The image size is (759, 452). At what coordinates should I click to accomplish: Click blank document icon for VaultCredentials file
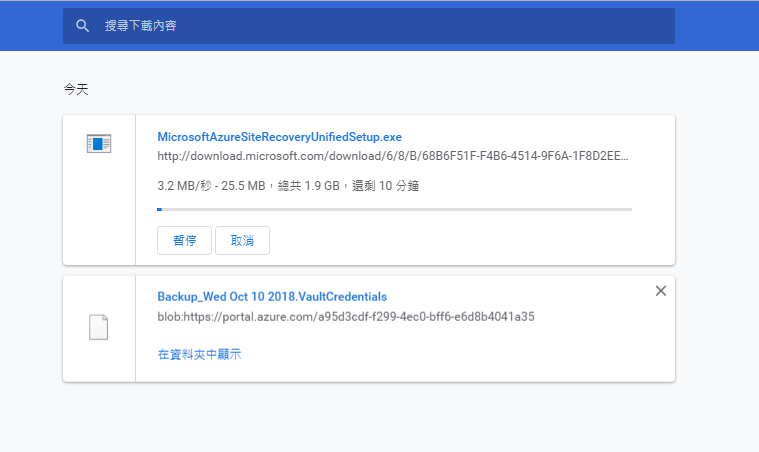[x=98, y=327]
